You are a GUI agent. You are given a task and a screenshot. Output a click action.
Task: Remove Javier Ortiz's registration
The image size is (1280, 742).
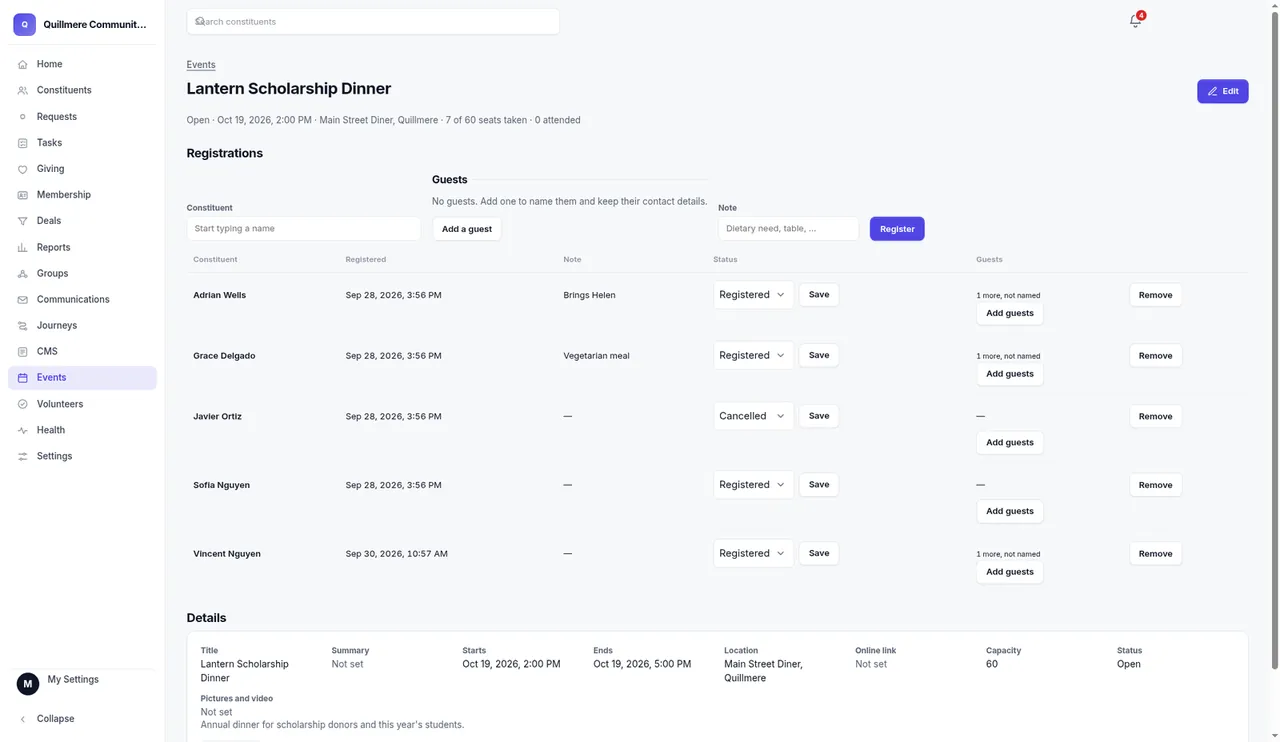click(x=1155, y=416)
